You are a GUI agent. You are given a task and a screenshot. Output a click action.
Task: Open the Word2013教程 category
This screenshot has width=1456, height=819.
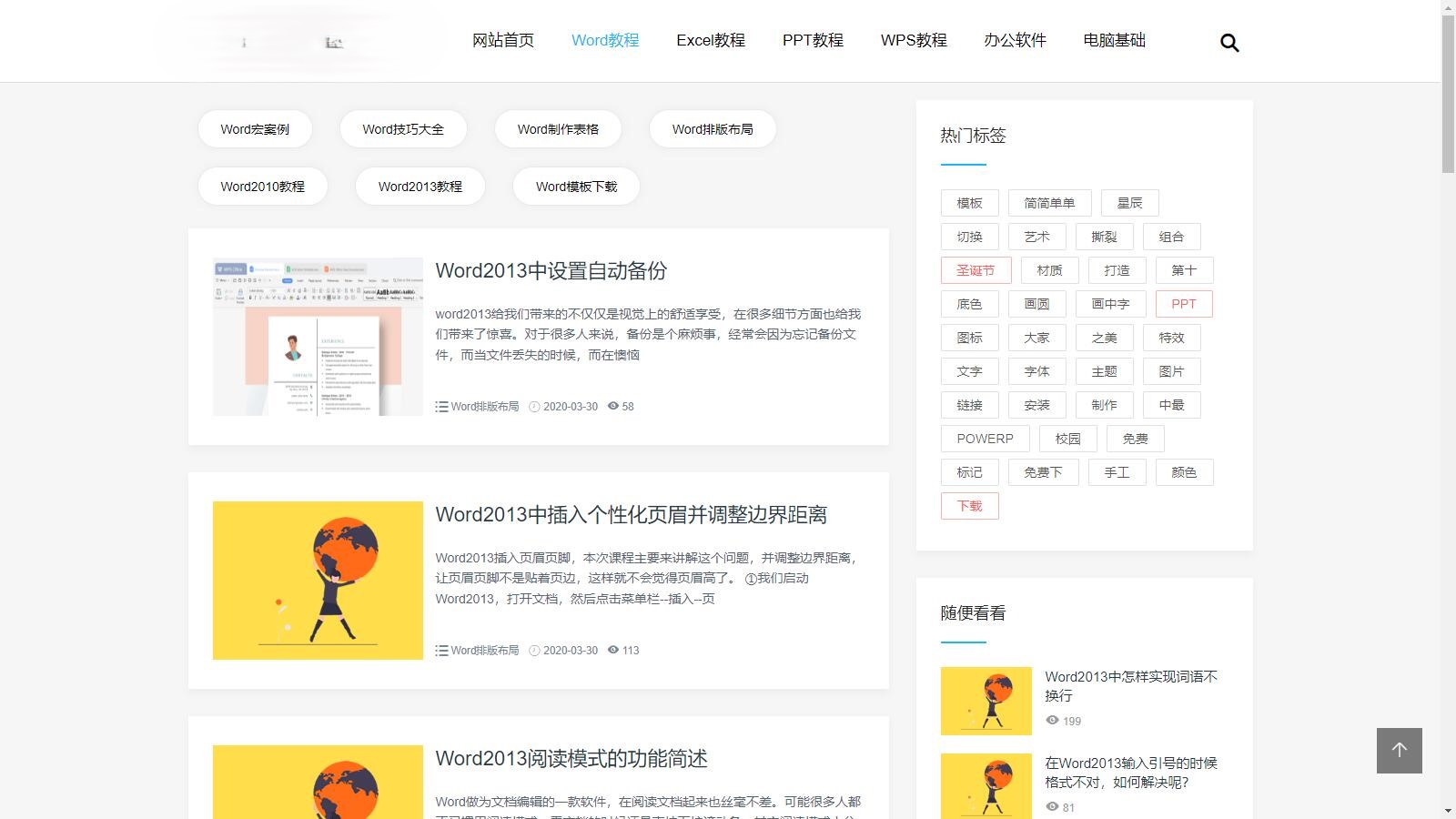pyautogui.click(x=420, y=187)
